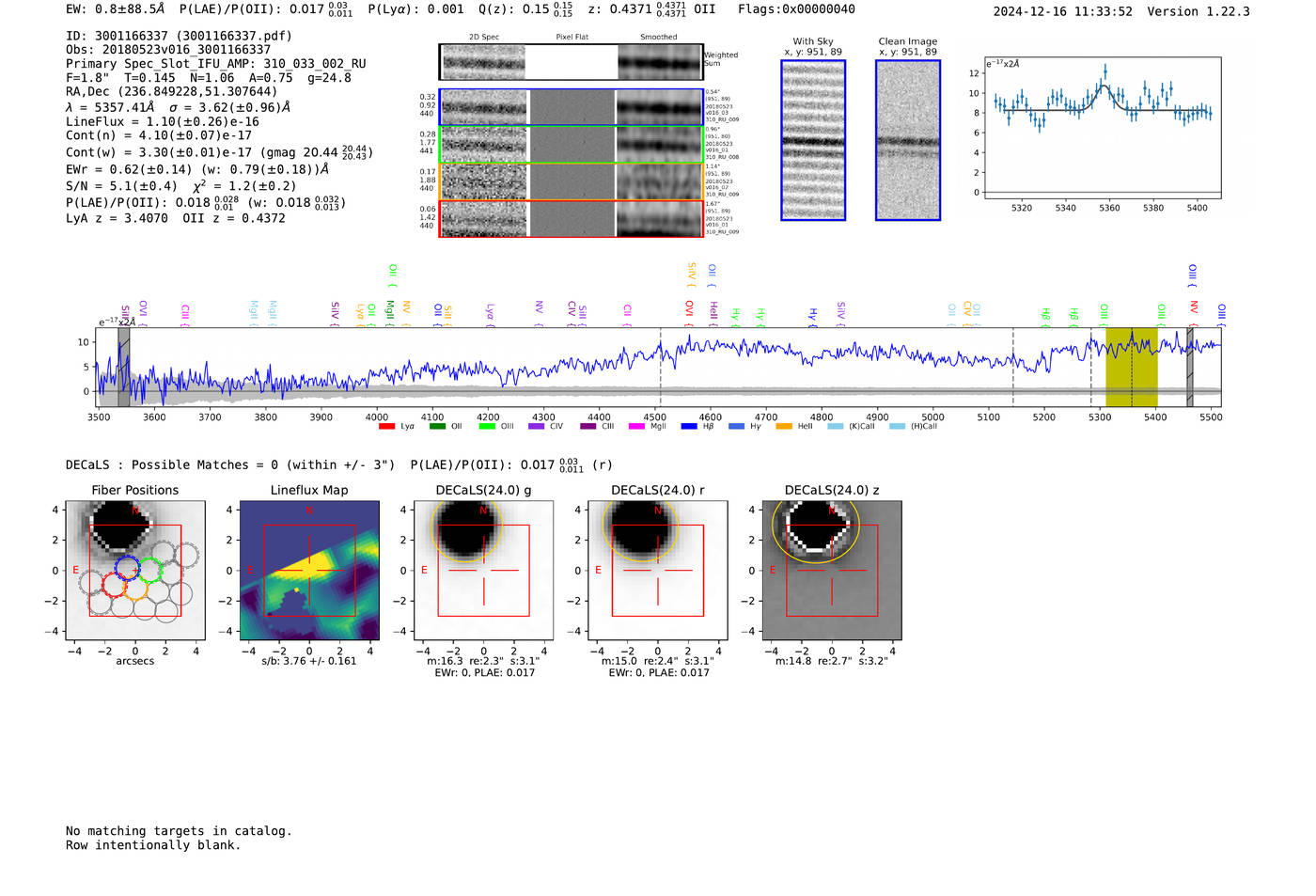Click the ID: 3001166337 text line
The height and width of the screenshot is (896, 1316).
tap(179, 36)
